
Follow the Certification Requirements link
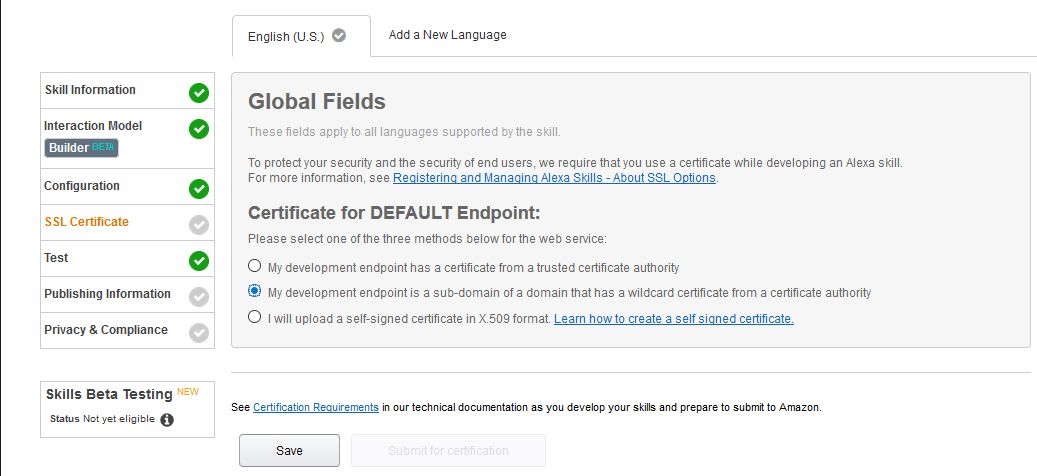[316, 408]
